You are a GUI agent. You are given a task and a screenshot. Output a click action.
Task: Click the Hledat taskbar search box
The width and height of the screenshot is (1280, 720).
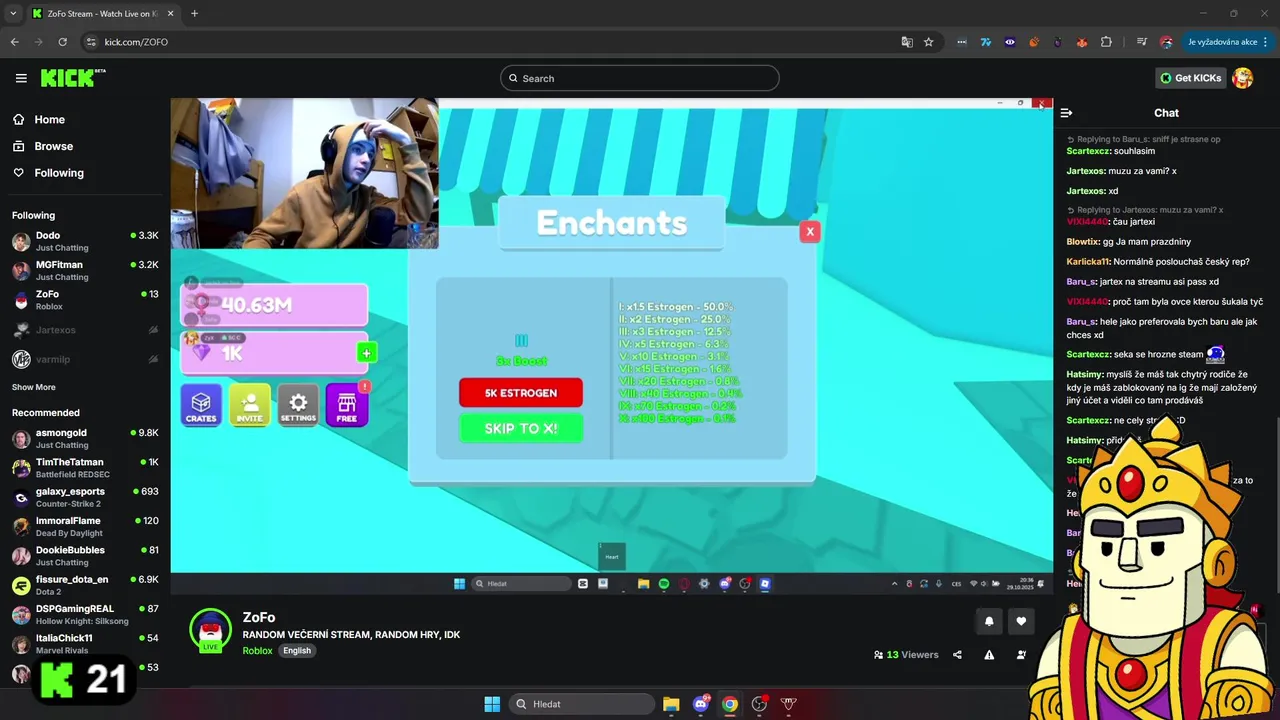[x=580, y=704]
